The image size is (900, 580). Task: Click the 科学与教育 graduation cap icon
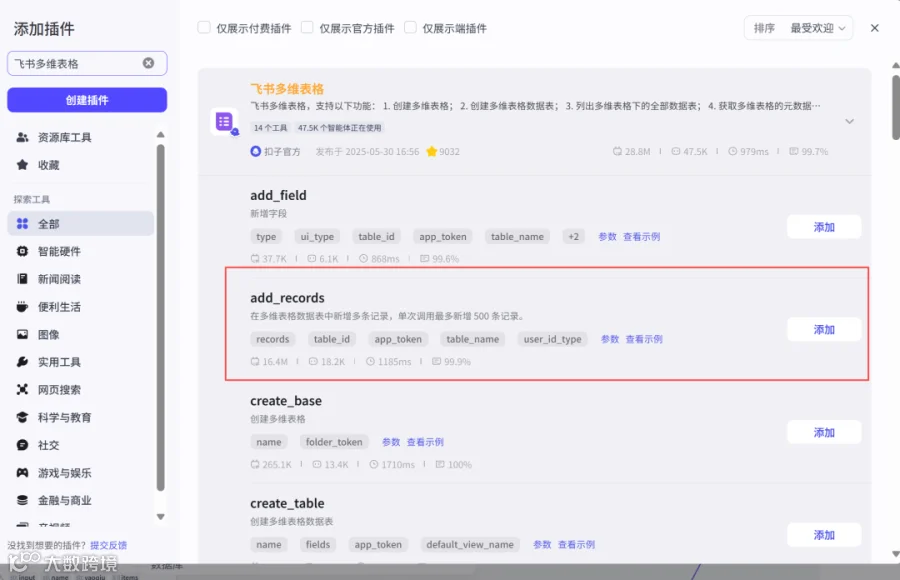coord(22,417)
